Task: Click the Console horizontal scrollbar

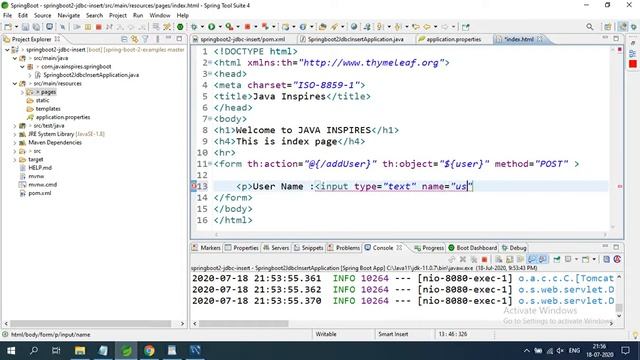Action: coord(243,323)
